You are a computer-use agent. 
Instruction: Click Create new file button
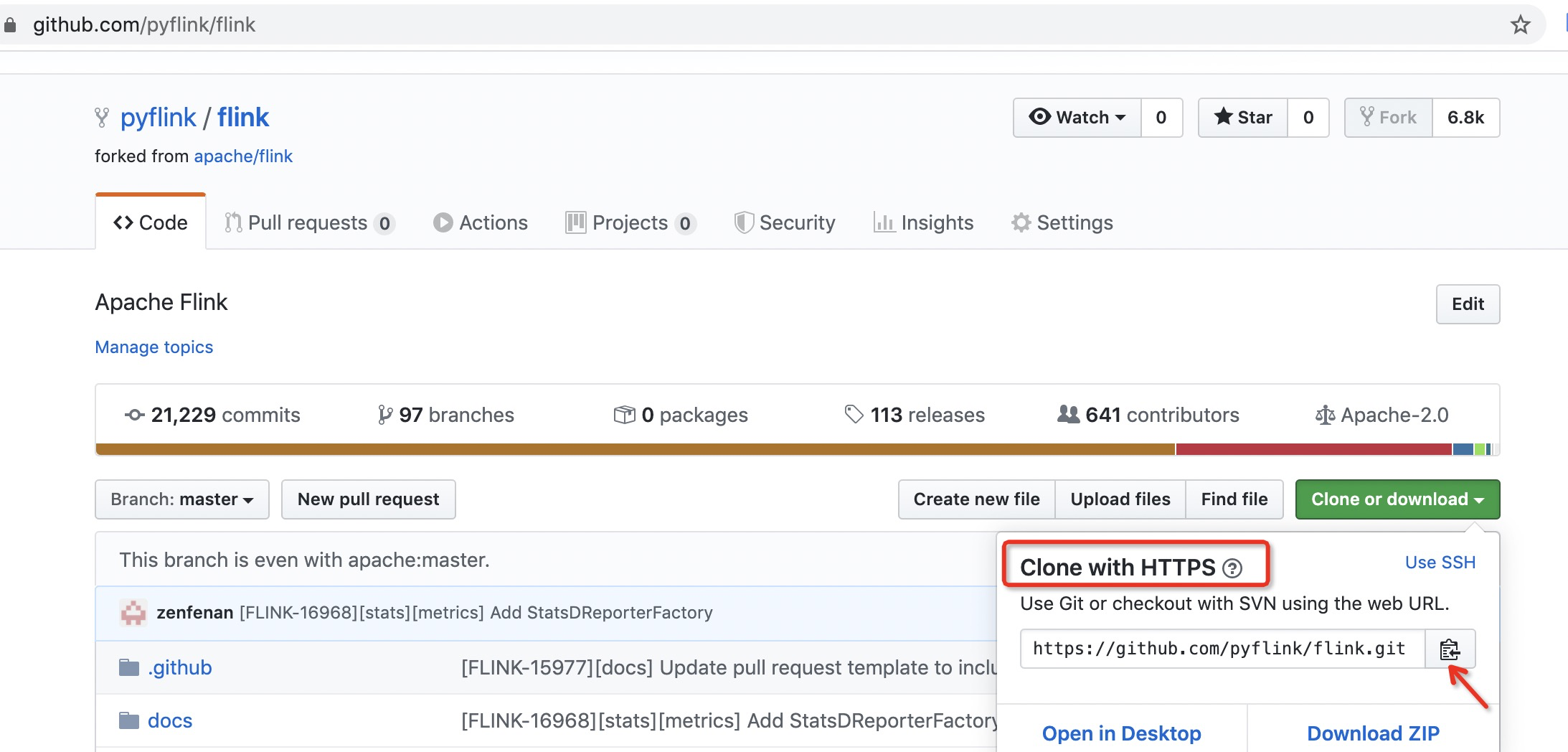point(977,499)
